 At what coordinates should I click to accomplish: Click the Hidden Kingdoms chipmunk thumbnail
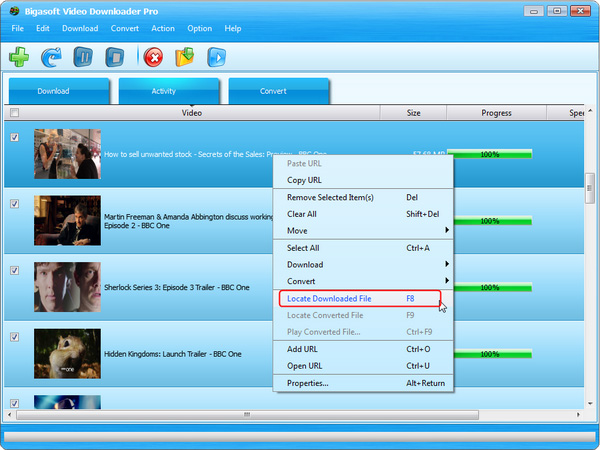tap(67, 354)
